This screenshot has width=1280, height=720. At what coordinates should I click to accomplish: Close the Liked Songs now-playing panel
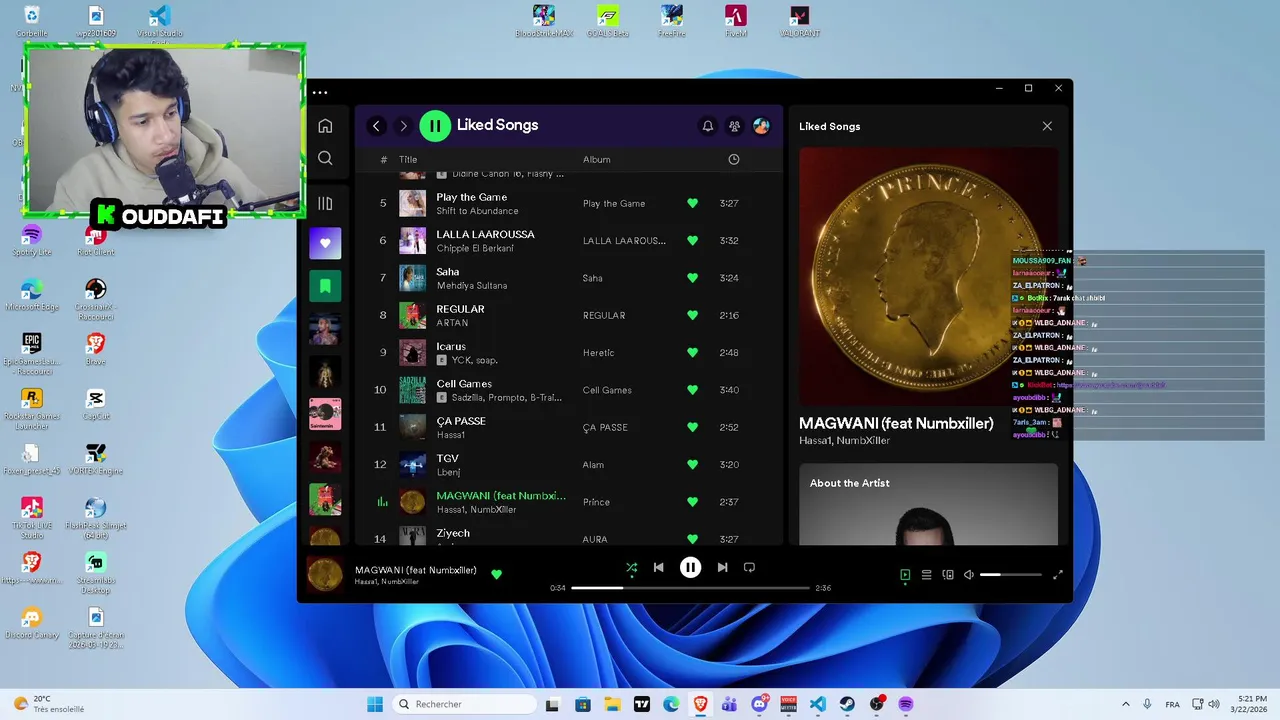(1047, 126)
